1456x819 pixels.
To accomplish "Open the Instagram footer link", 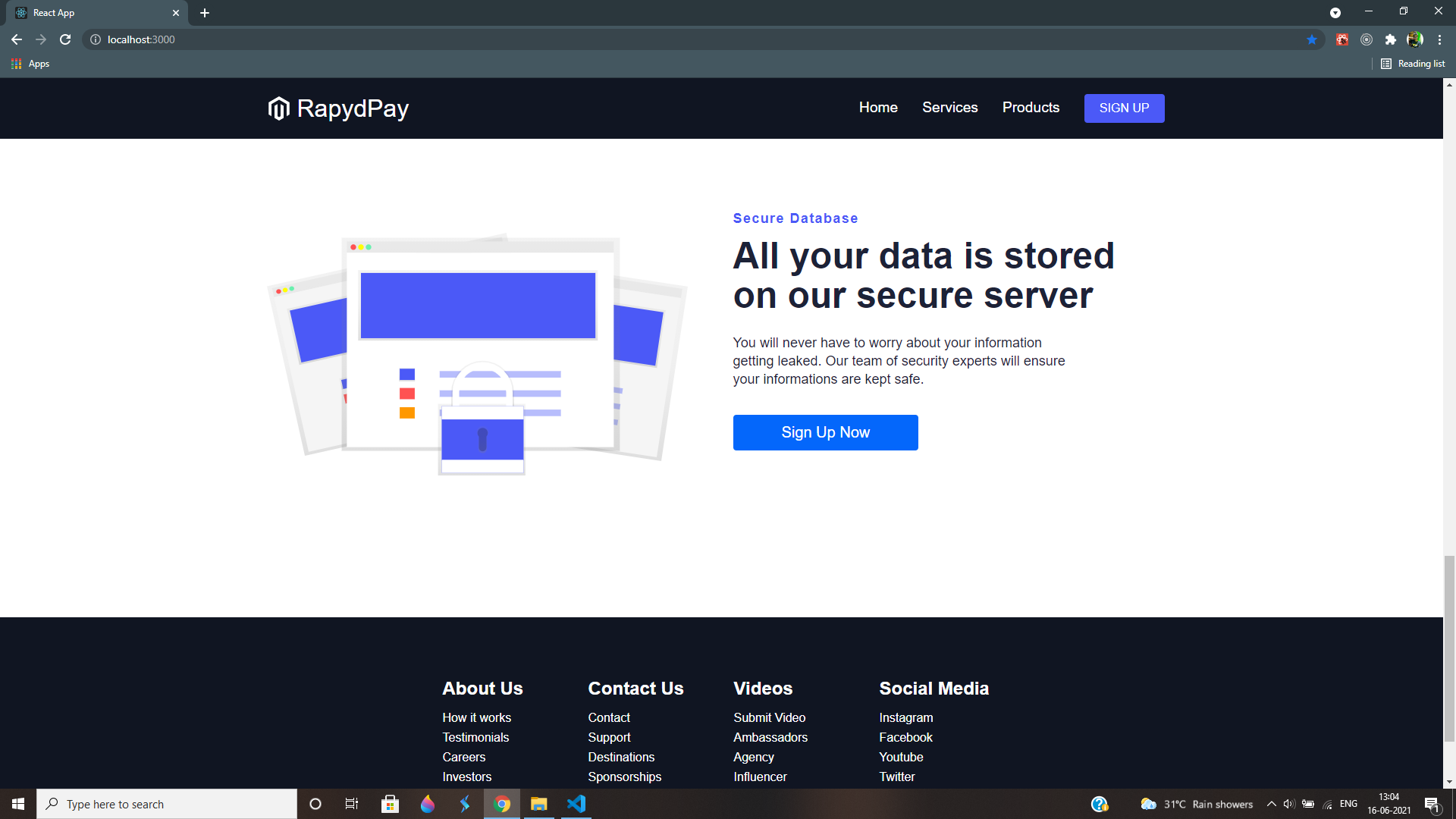I will click(905, 717).
